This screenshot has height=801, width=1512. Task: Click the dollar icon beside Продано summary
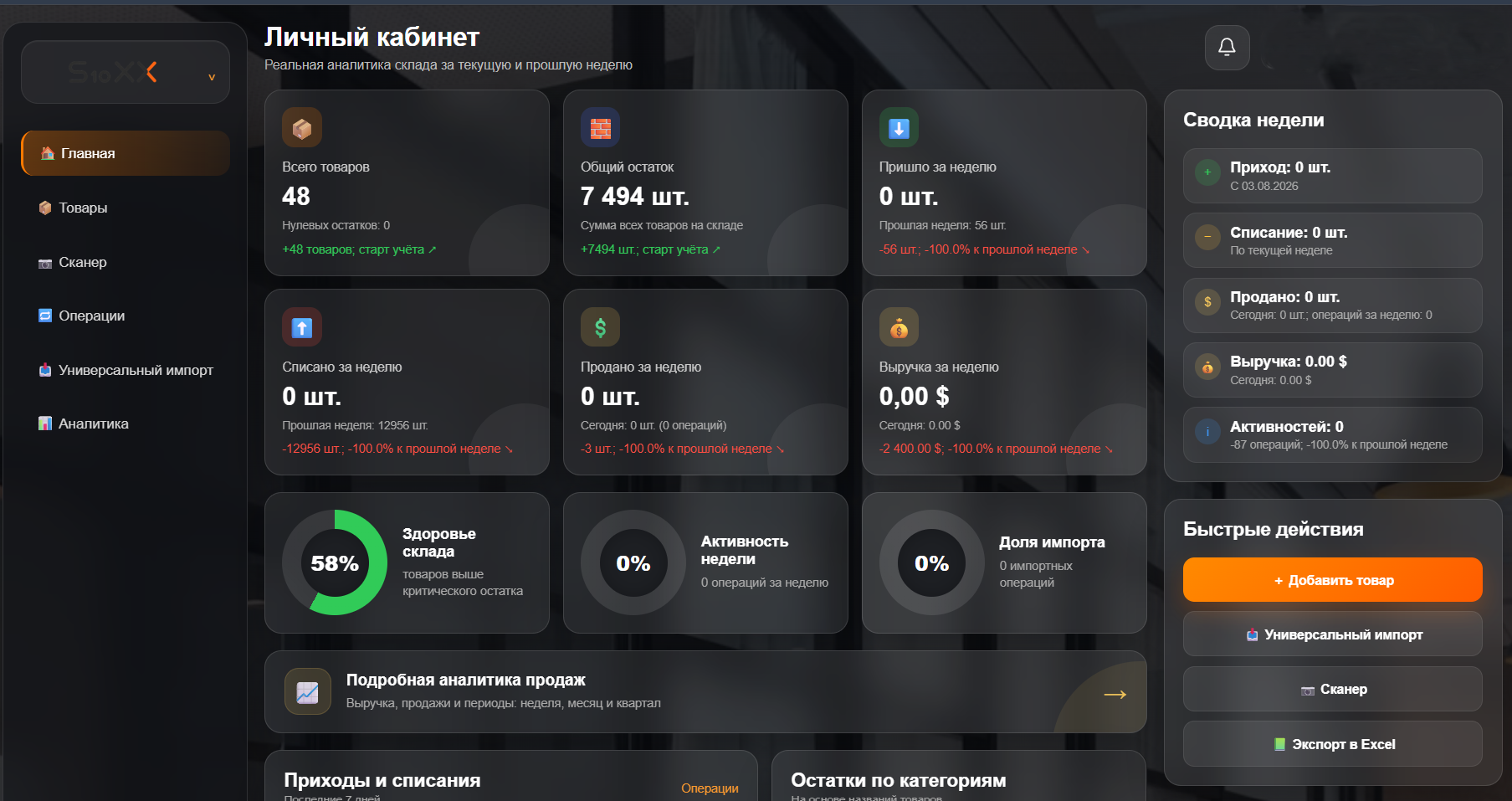1207,302
